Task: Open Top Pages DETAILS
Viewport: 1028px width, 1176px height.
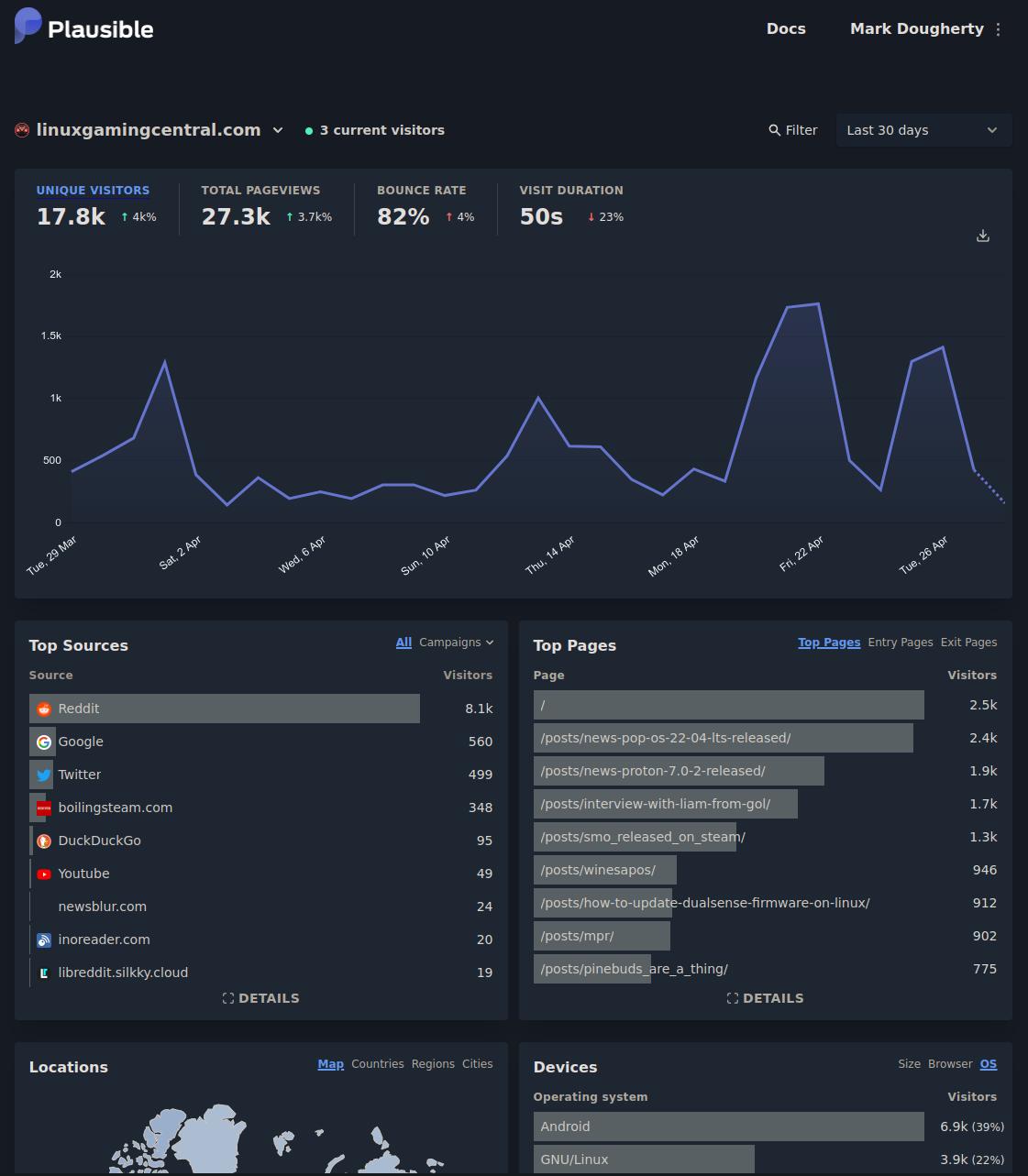Action: coord(766,998)
